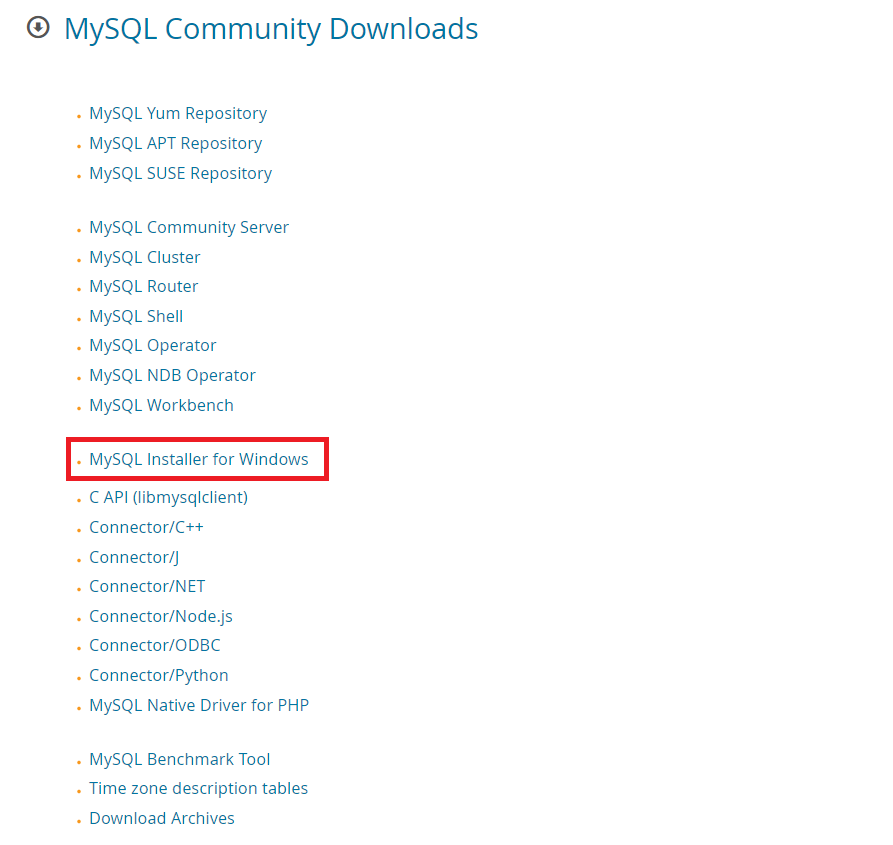893x845 pixels.
Task: Go to MySQL Workbench downloads
Action: pos(162,405)
